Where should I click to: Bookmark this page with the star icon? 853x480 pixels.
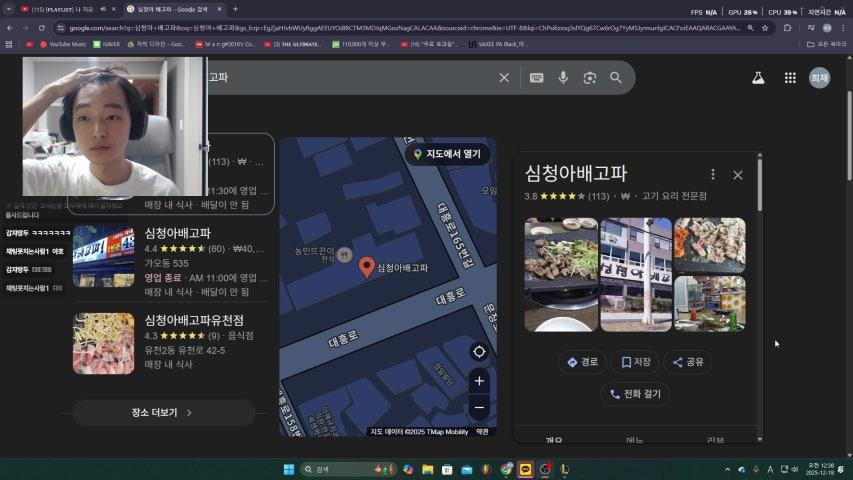(765, 28)
